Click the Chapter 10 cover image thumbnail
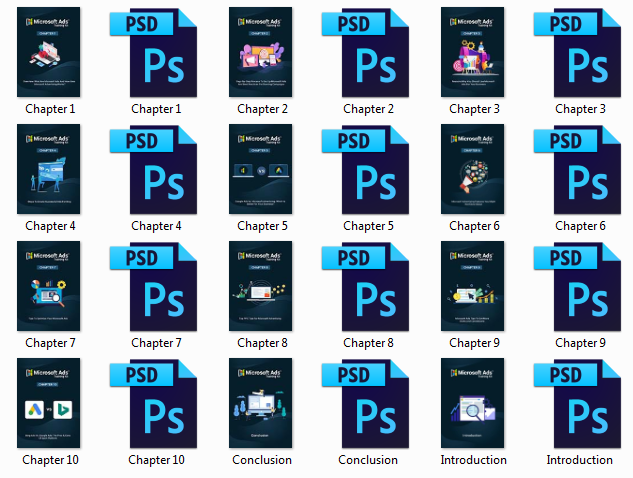 tap(48, 403)
